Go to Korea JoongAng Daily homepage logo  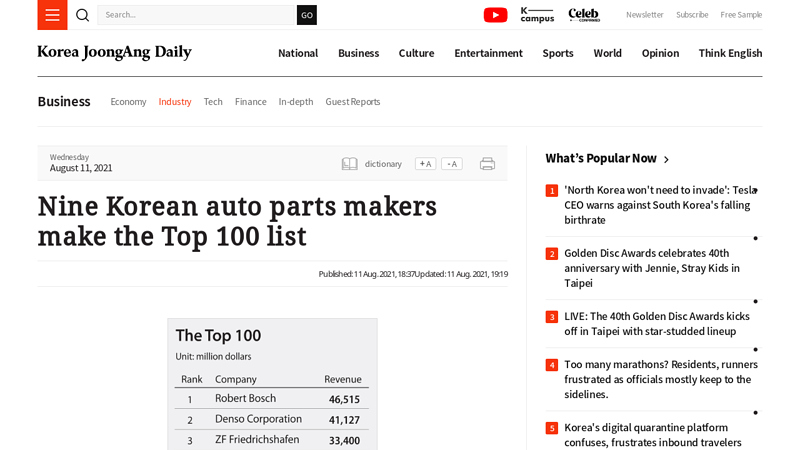(114, 52)
